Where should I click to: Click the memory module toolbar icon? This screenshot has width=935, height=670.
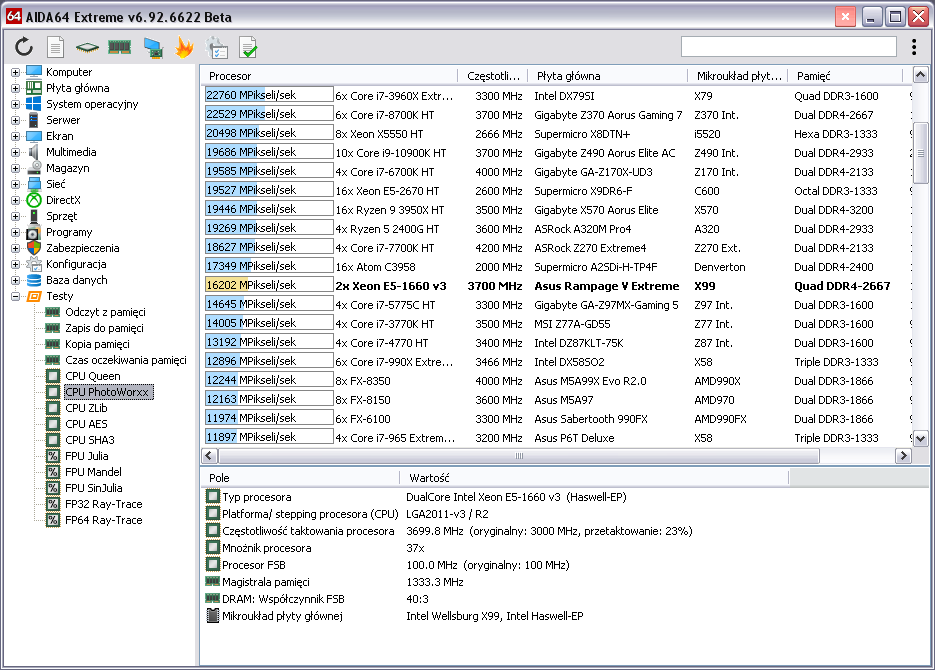coord(120,47)
